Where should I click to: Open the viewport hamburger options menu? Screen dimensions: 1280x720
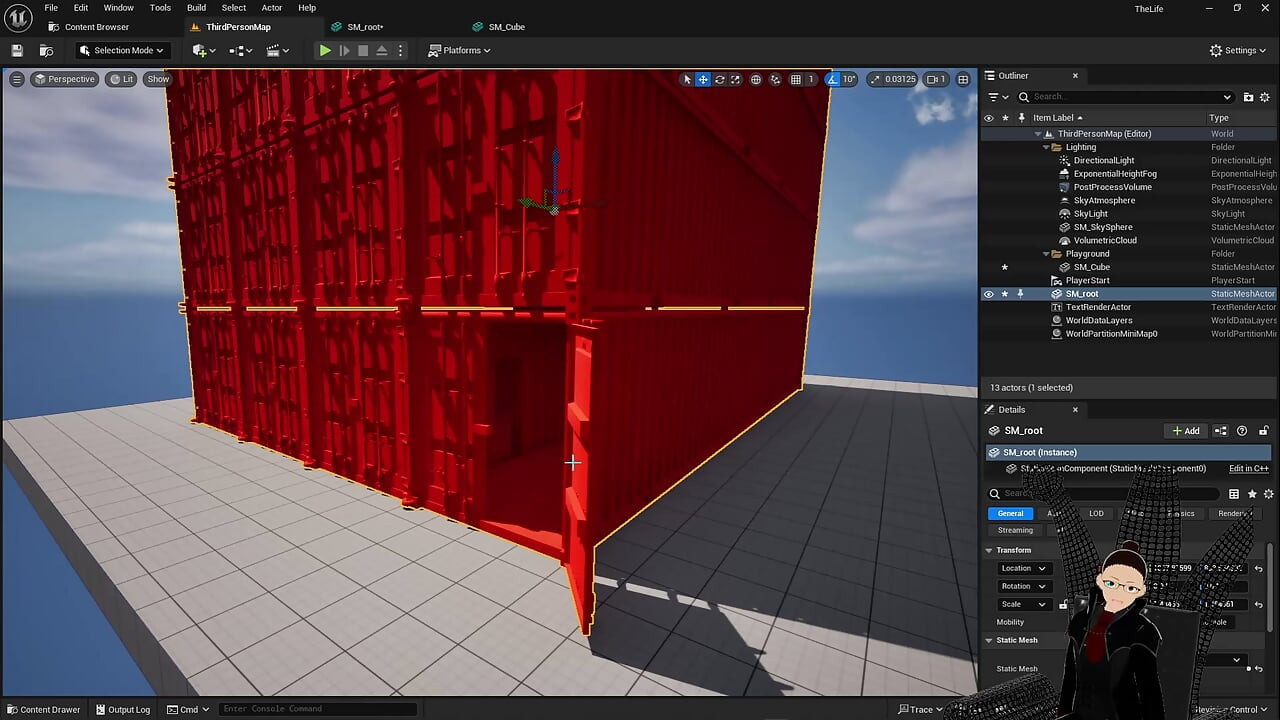(16, 79)
